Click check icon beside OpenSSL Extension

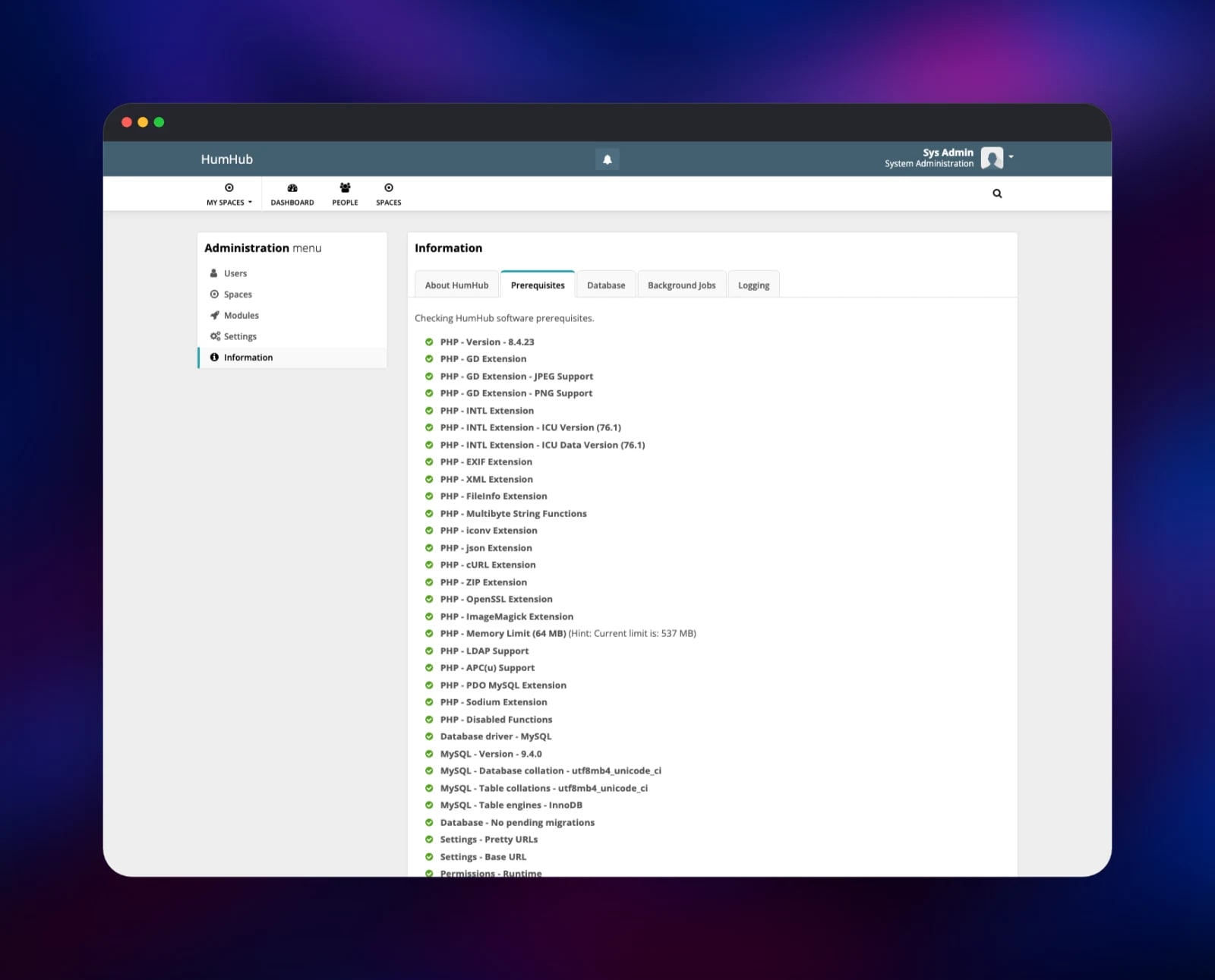click(429, 600)
